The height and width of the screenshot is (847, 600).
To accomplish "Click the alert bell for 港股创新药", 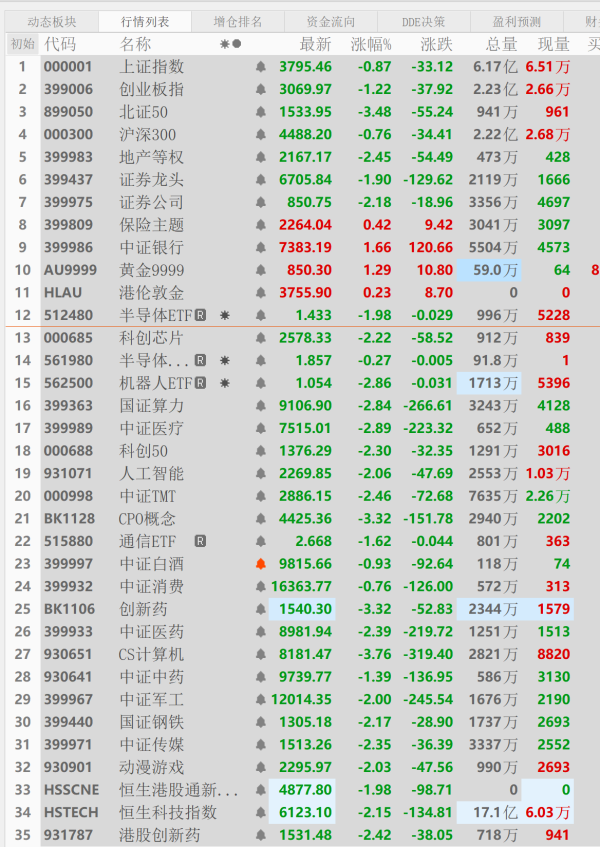I will click(x=260, y=835).
